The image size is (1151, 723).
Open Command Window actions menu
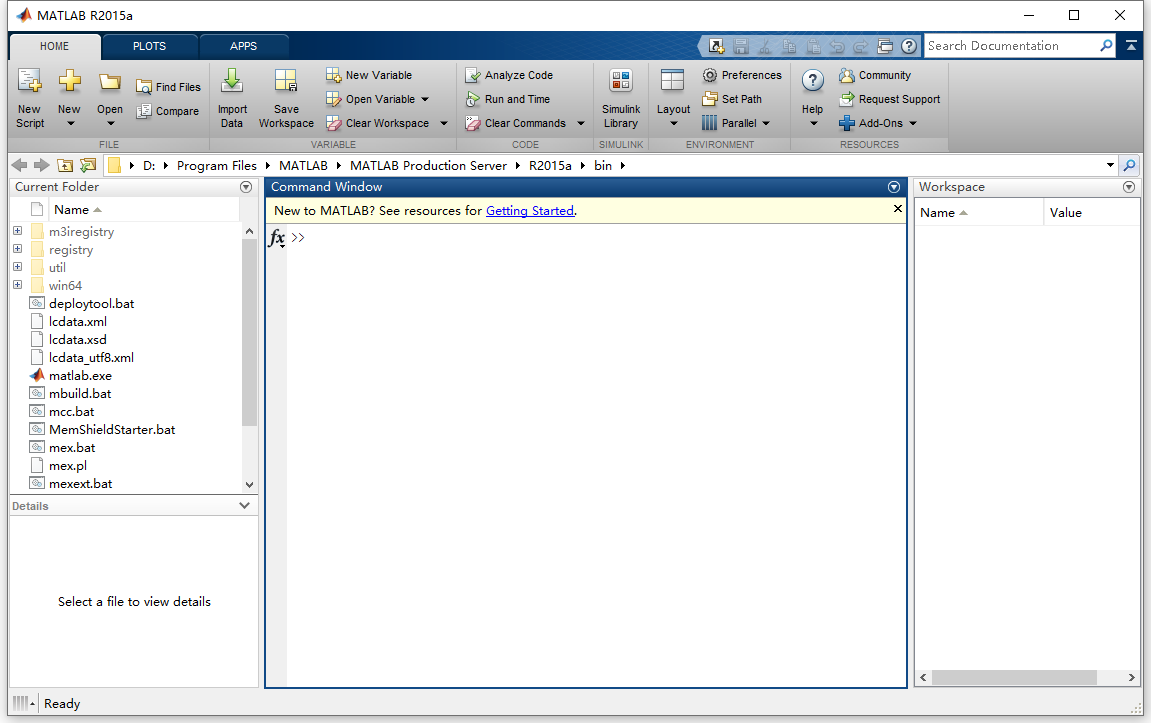click(x=894, y=187)
